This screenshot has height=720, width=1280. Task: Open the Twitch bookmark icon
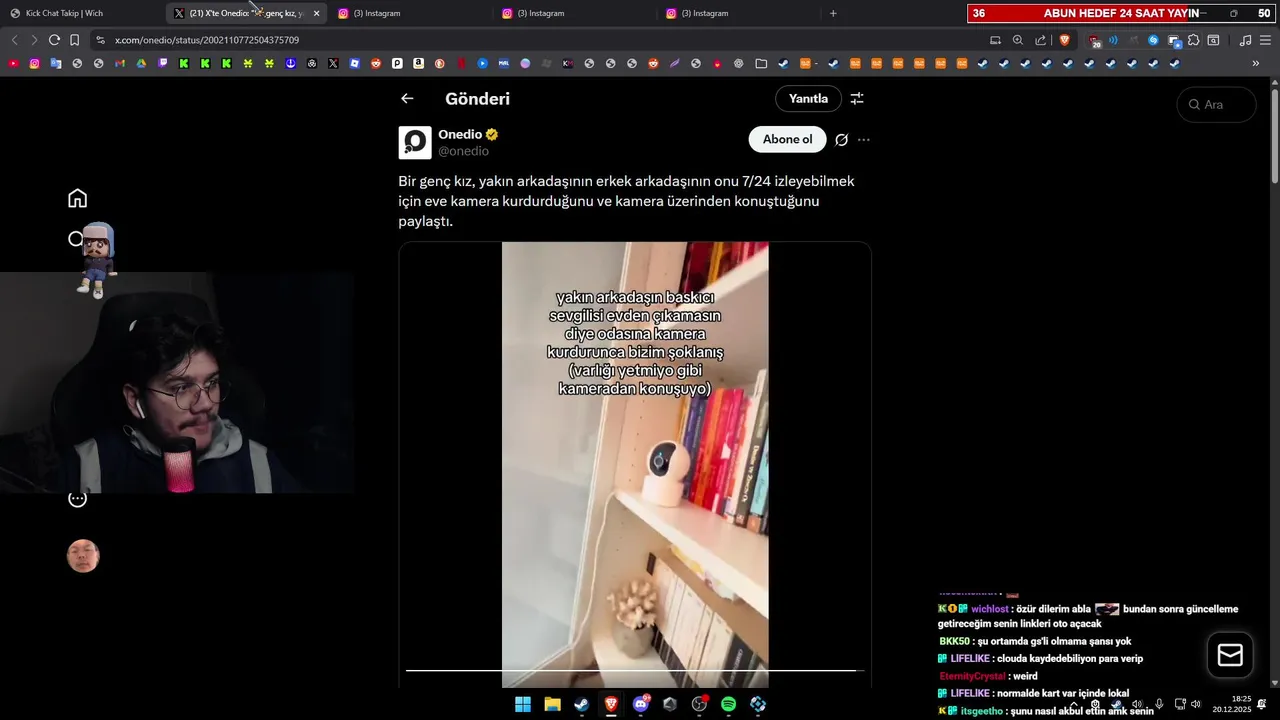point(162,63)
